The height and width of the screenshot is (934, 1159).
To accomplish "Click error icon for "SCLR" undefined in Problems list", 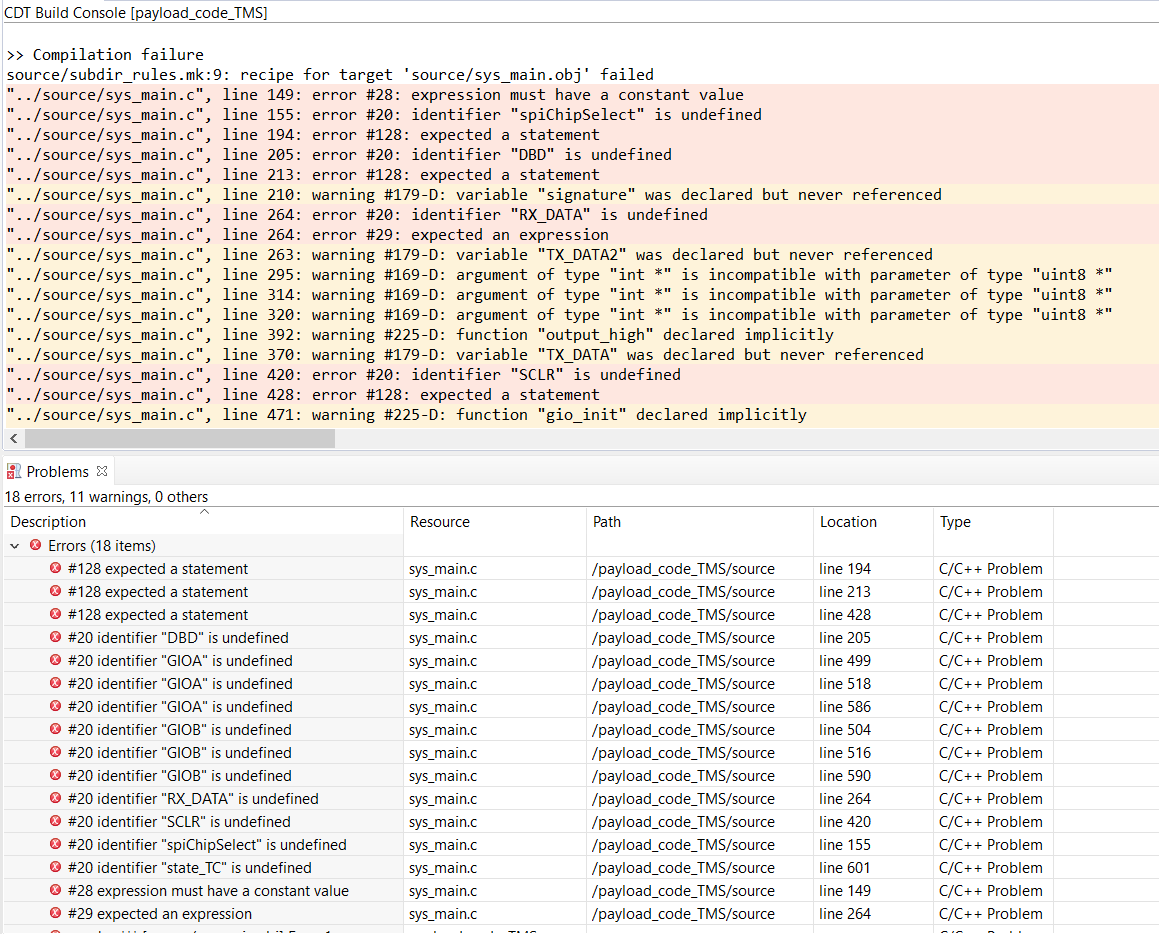I will [x=56, y=822].
